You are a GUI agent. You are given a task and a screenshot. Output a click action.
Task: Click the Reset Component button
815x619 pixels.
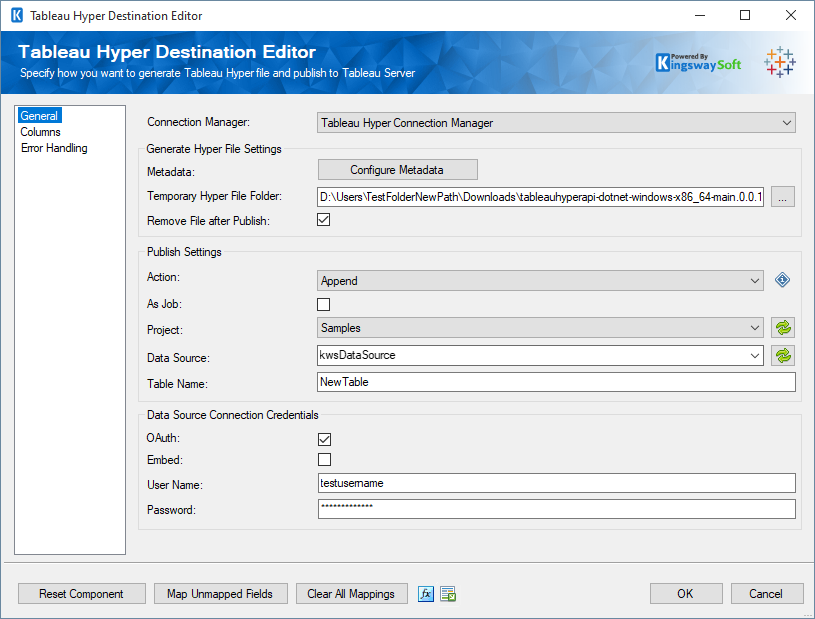(82, 594)
